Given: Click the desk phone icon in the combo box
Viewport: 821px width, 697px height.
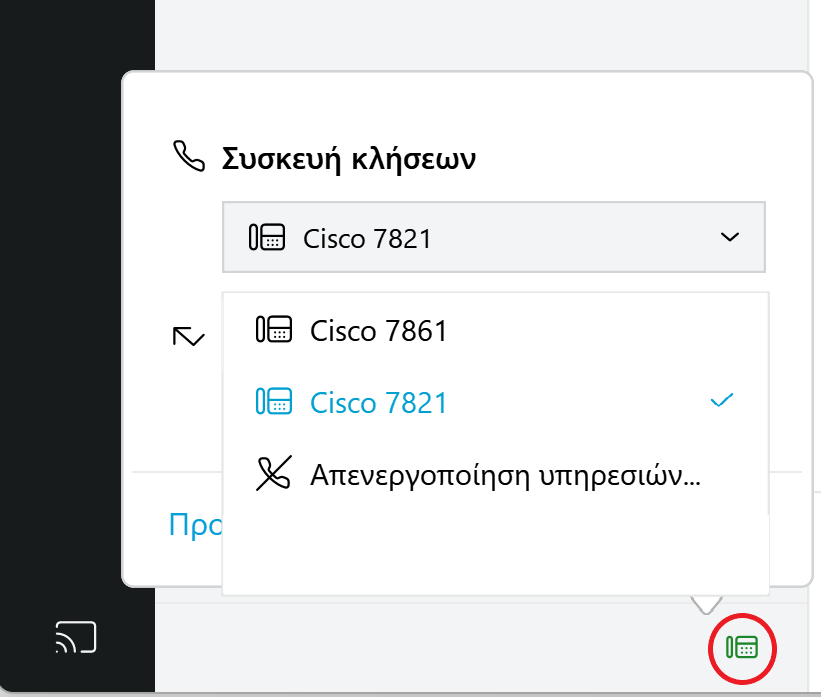Looking at the screenshot, I should coord(267,237).
